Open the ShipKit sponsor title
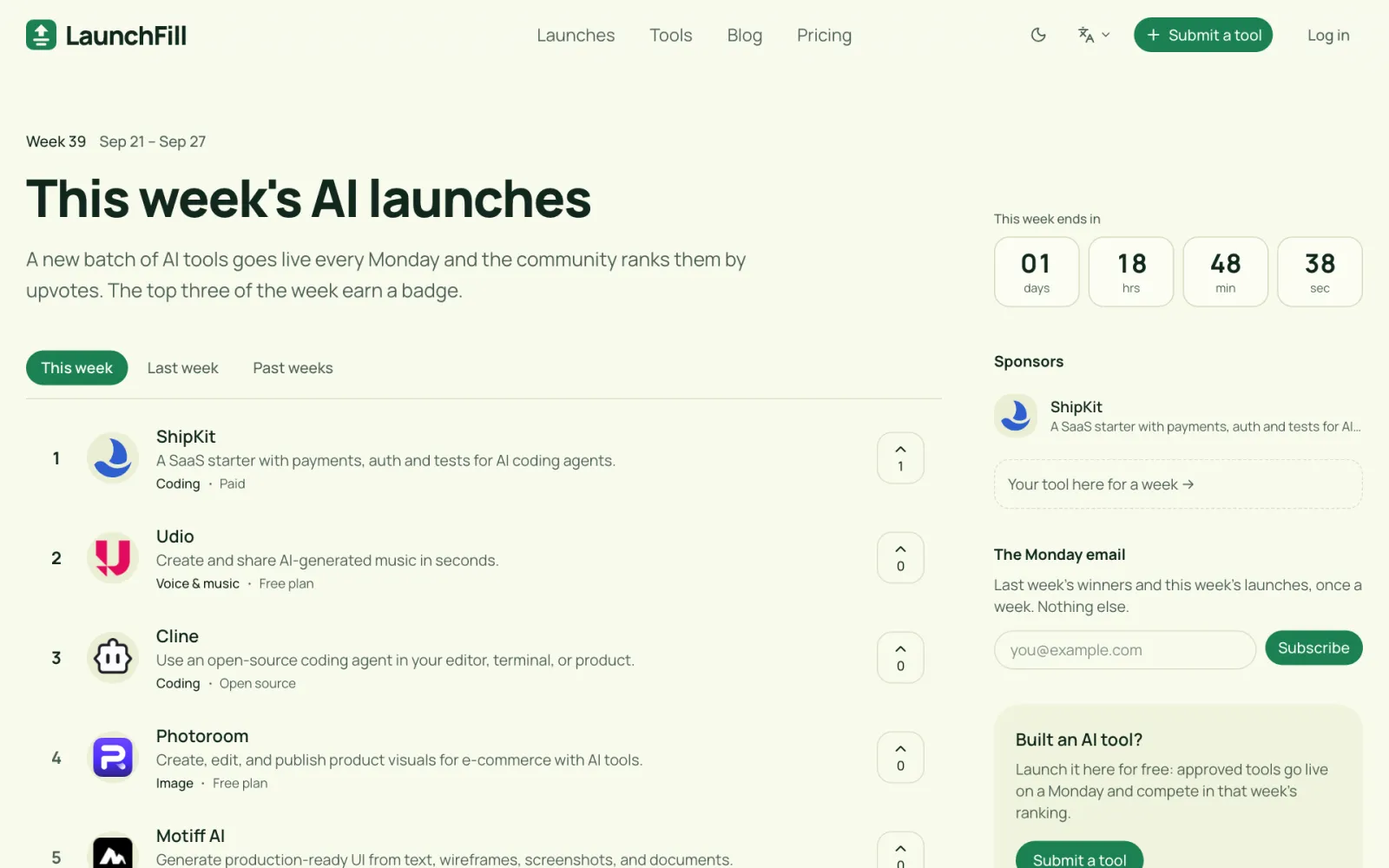1389x868 pixels. (1076, 407)
